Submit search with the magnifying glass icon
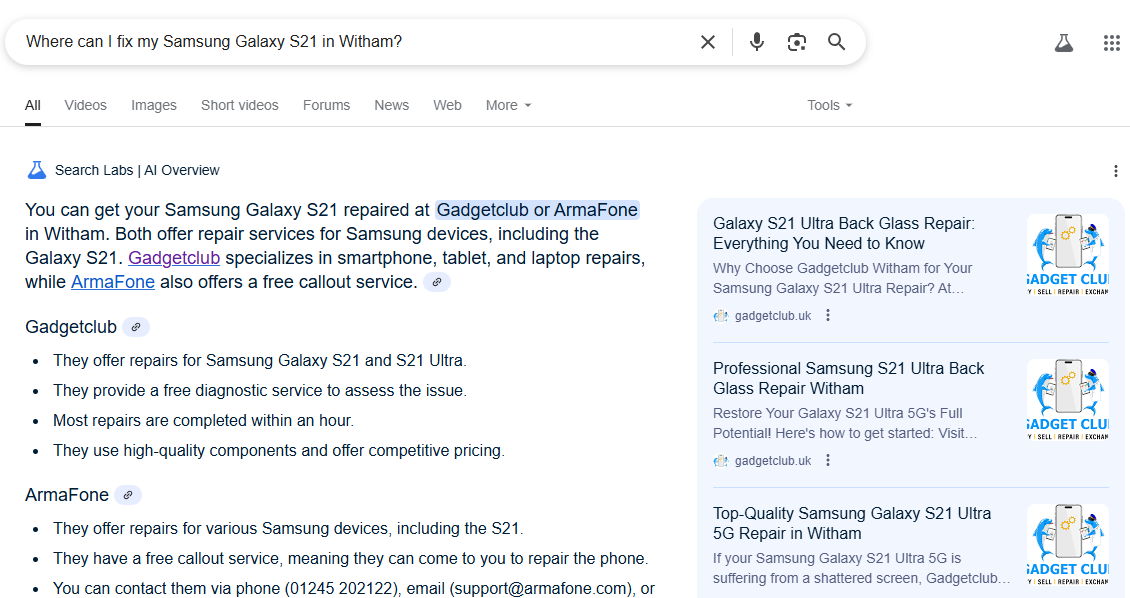This screenshot has width=1130, height=598. [836, 42]
